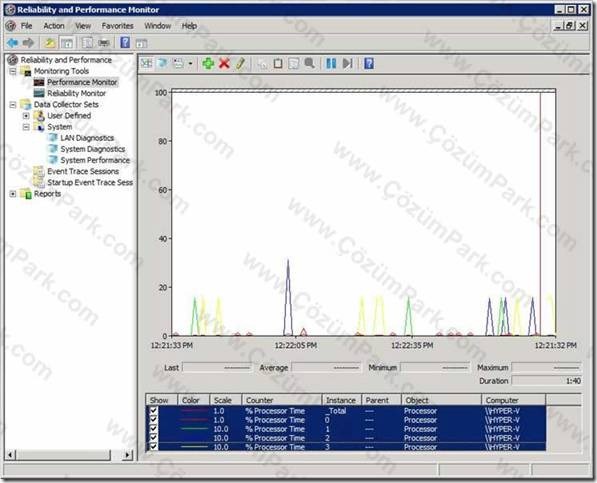Image resolution: width=597 pixels, height=483 pixels.
Task: Click the blue Back arrow in main toolbar
Action: (13, 43)
